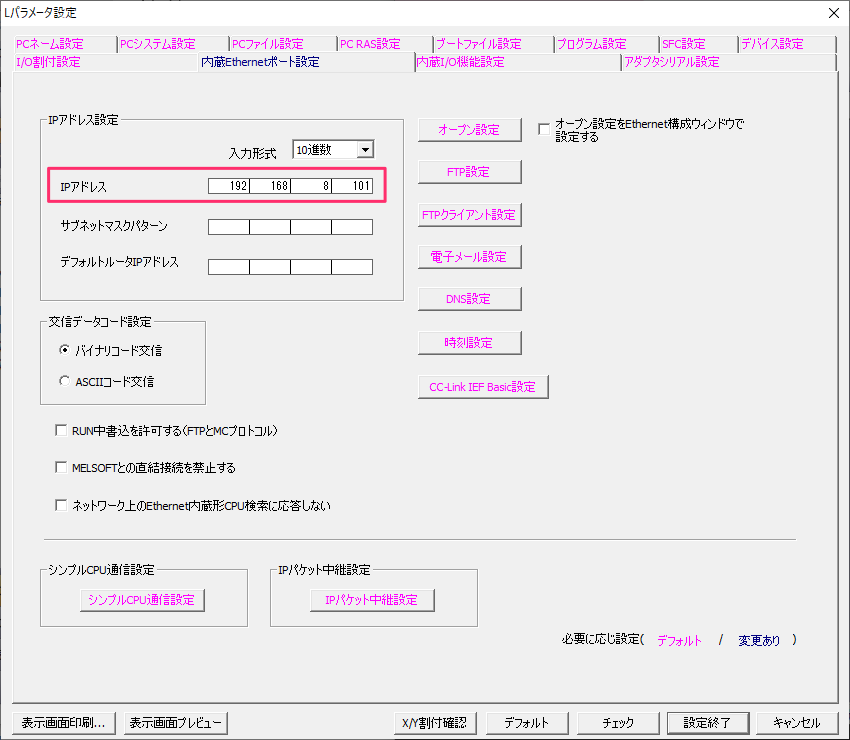Switch to デバイス設定 tab
850x740 pixels.
[x=772, y=44]
